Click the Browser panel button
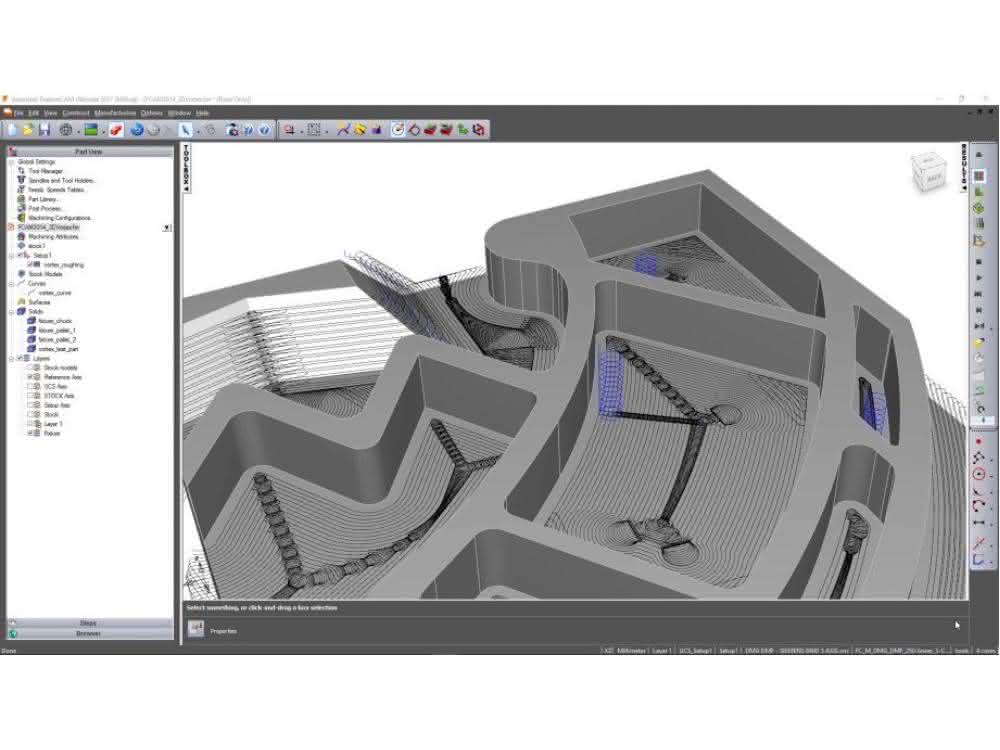Viewport: 1000px width, 750px height. point(89,634)
